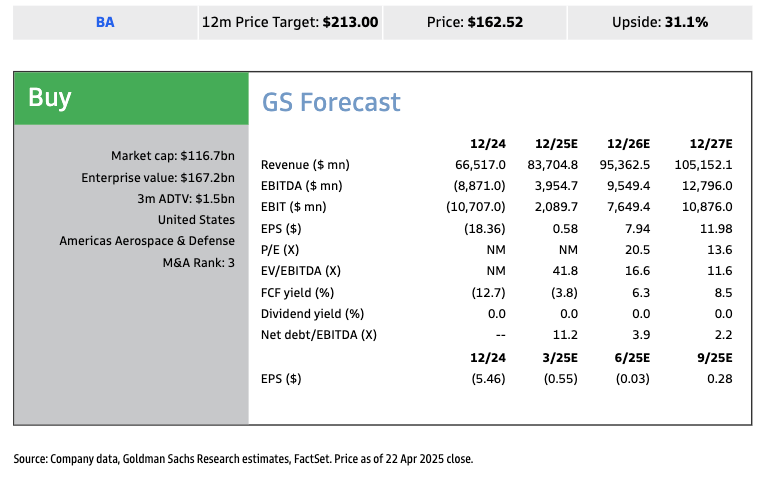776x489 pixels.
Task: Click the 12m Price Target $213.00 cell
Action: 290,22
